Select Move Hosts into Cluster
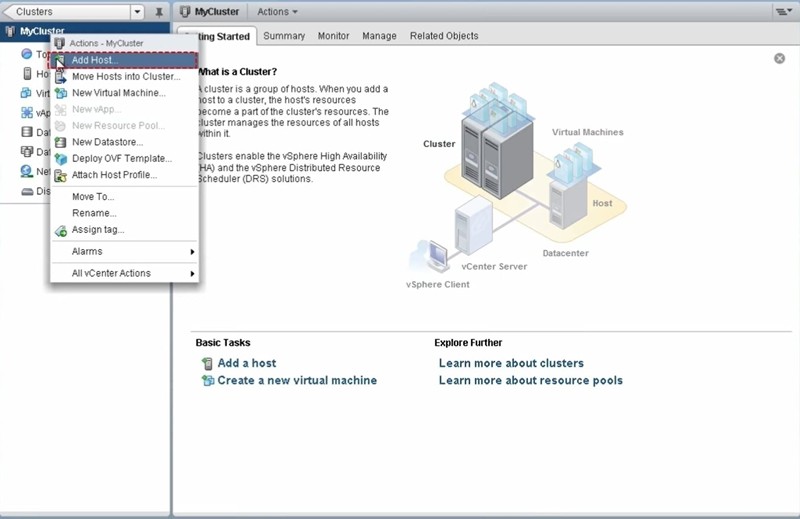 point(124,77)
